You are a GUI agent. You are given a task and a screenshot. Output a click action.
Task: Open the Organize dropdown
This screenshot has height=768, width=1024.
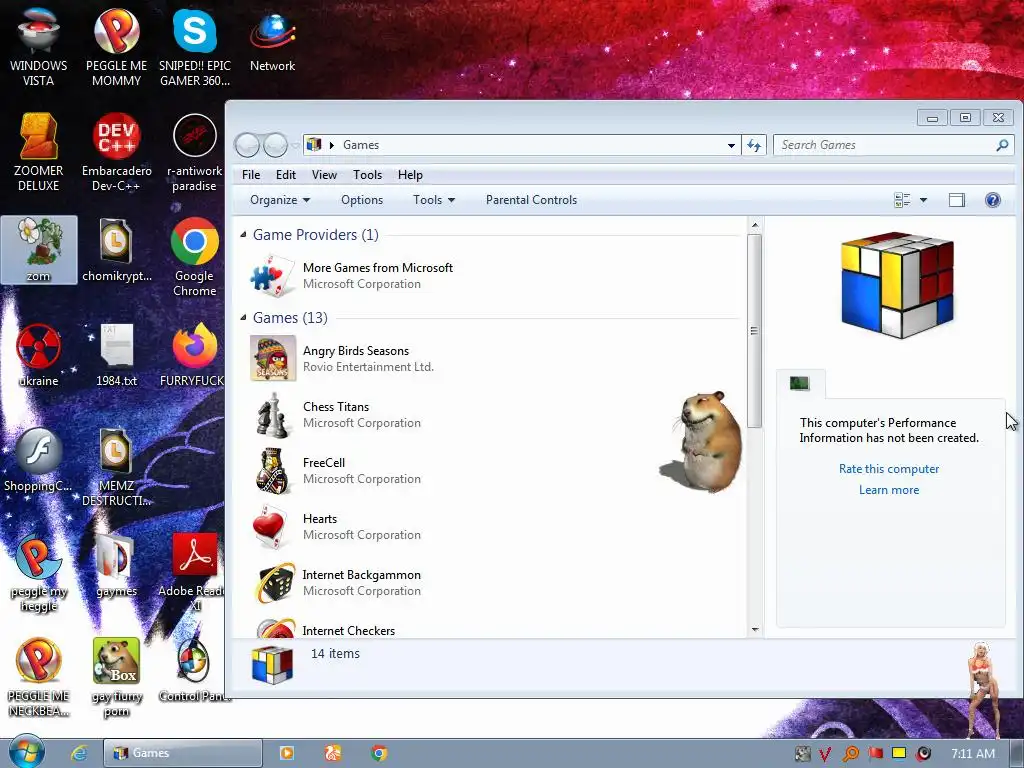pos(280,200)
